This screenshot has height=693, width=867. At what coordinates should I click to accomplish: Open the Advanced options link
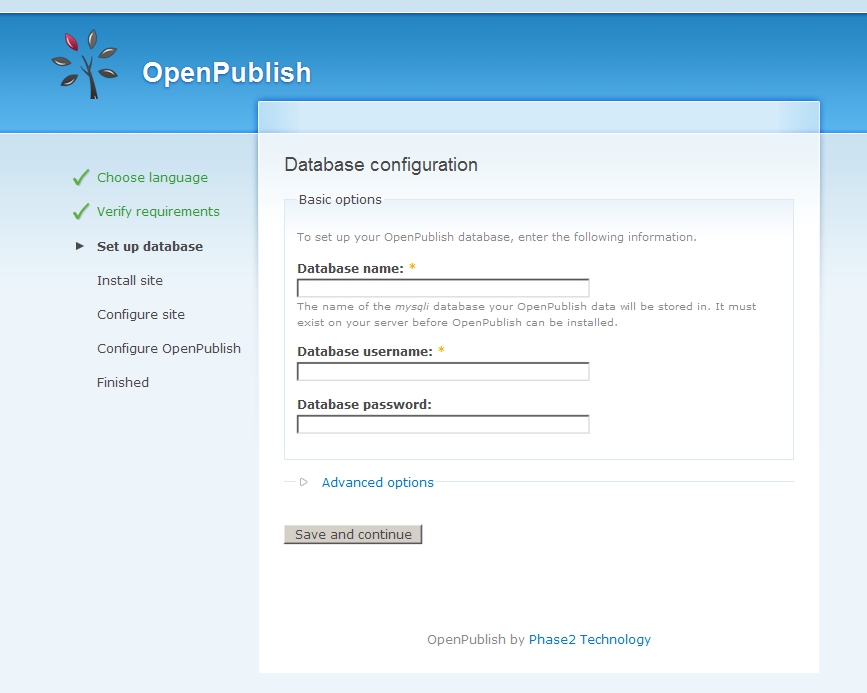click(x=378, y=482)
